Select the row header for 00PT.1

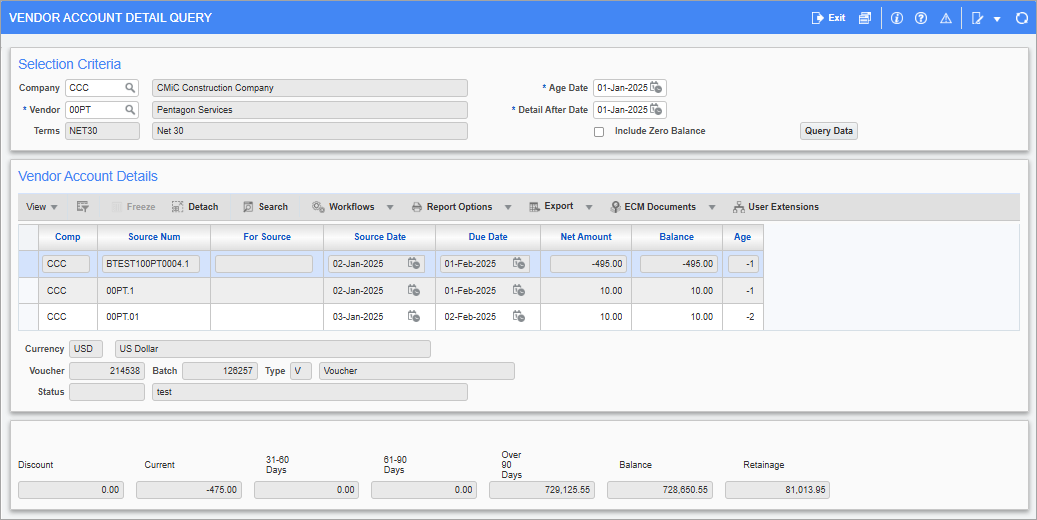(28, 290)
